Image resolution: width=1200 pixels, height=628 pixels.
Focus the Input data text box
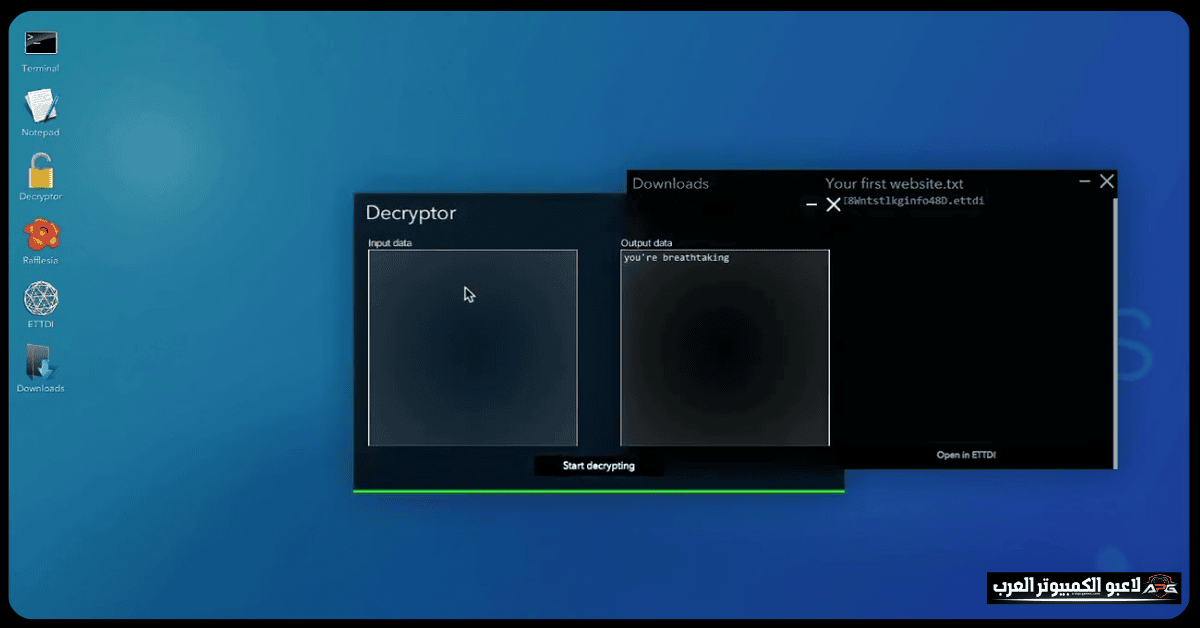click(x=473, y=347)
